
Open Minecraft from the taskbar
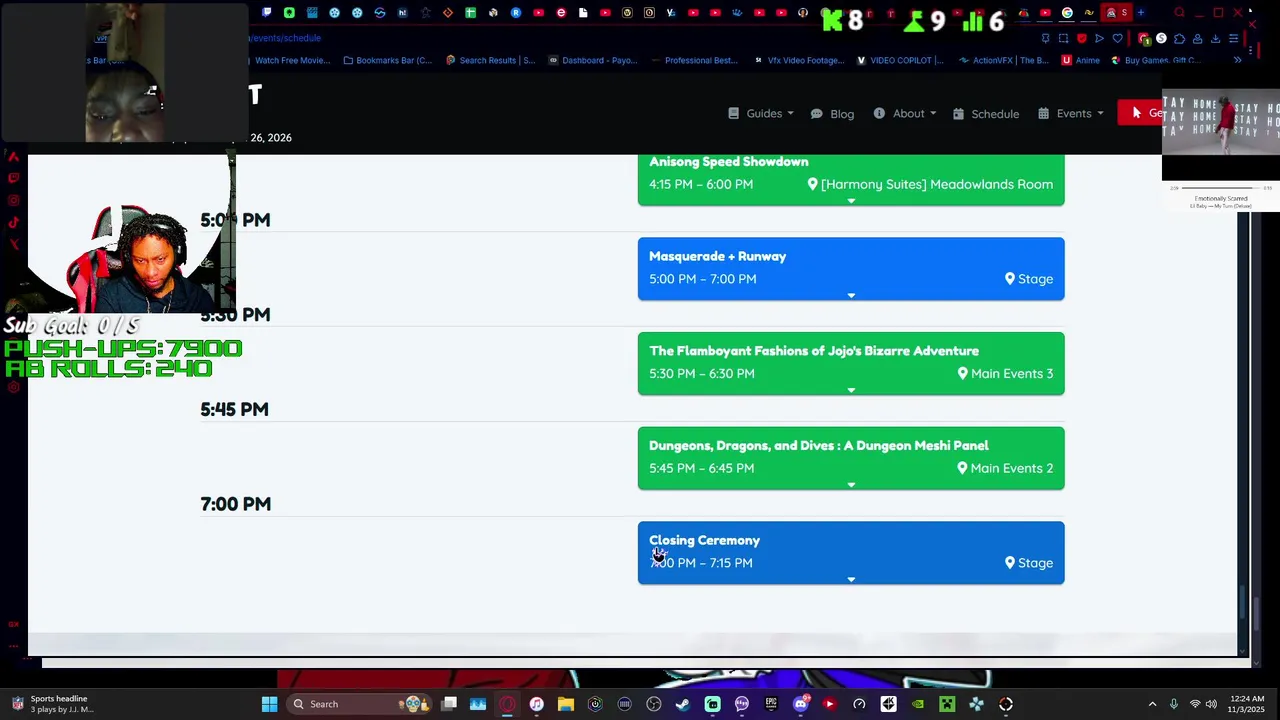click(x=947, y=704)
